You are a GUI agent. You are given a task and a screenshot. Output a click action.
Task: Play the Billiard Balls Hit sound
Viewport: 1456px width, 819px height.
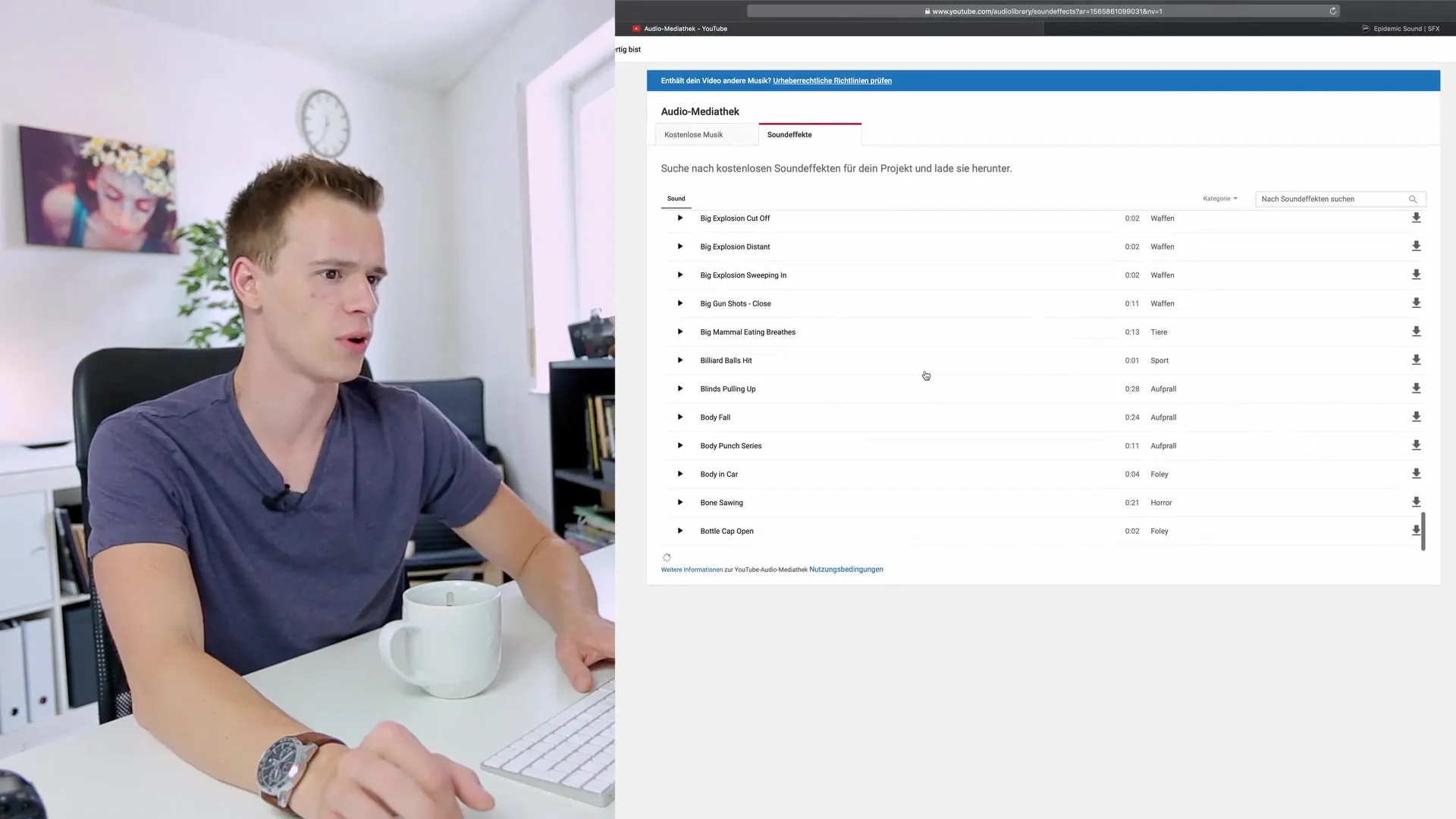coord(680,360)
